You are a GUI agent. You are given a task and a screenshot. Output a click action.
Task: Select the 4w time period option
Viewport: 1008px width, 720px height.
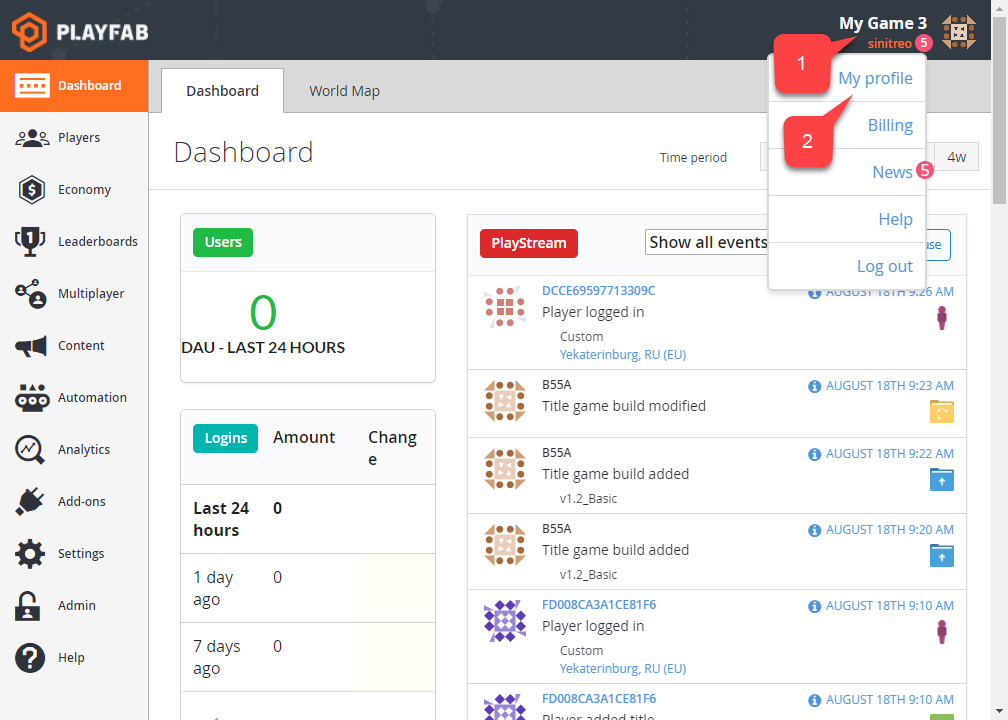pyautogui.click(x=955, y=157)
